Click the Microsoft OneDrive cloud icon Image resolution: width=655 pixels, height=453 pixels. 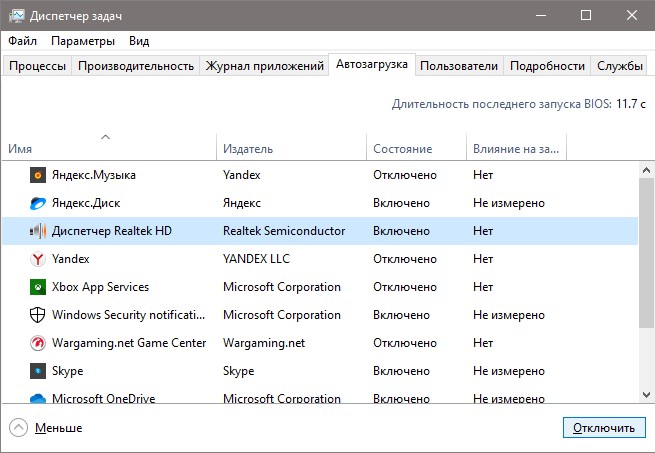(x=38, y=398)
